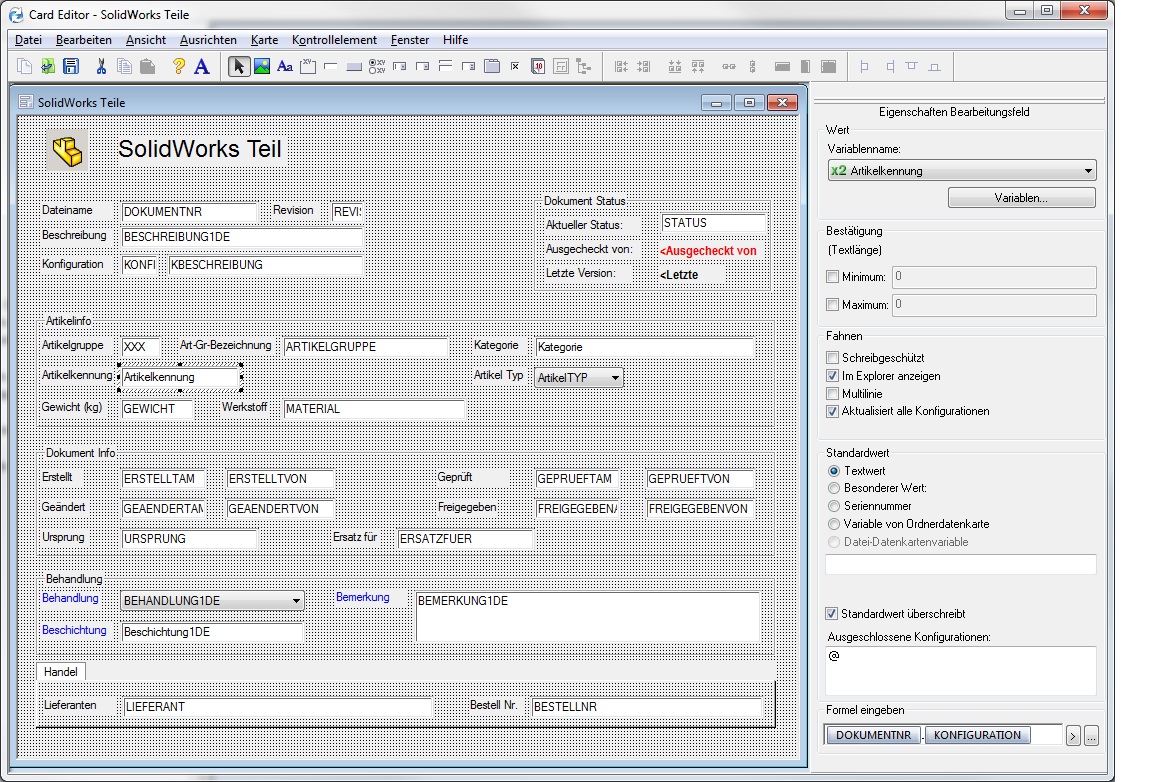1152x782 pixels.
Task: Select the Seriennummer radio button
Action: tap(834, 506)
